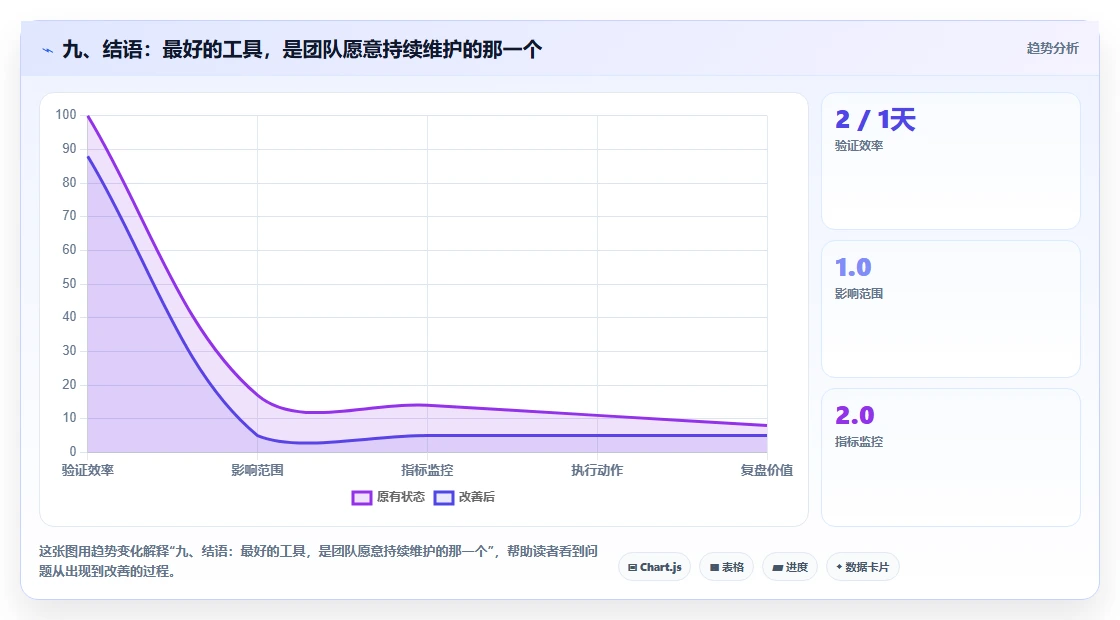Click the 50 y-axis value
Viewport: 1120px width, 620px height.
[69, 284]
